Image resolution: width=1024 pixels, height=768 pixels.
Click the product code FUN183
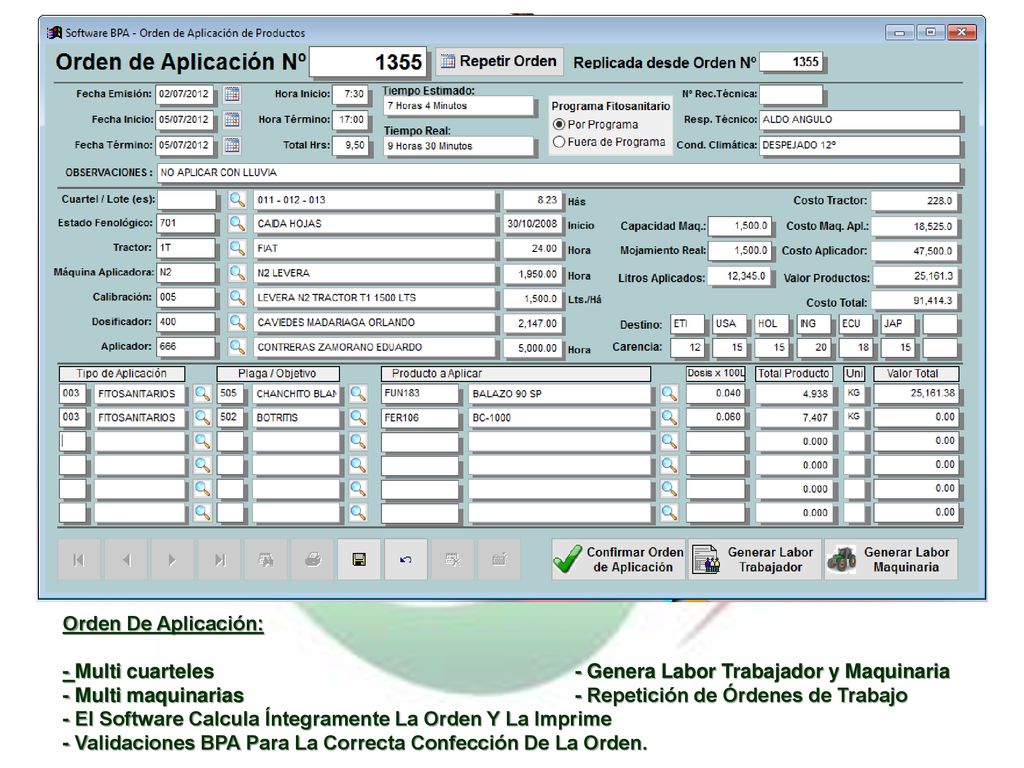(420, 394)
